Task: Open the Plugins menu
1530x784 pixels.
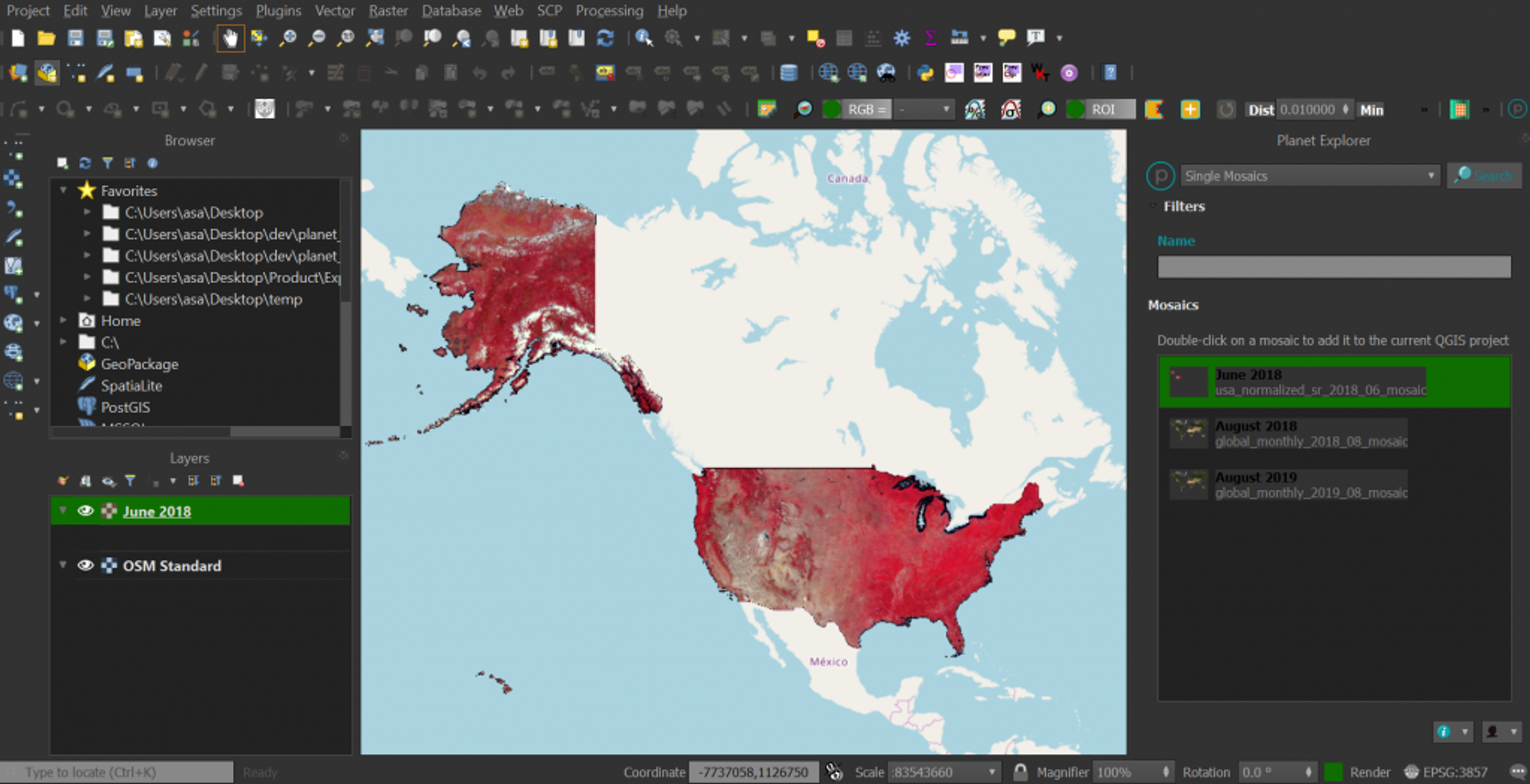Action: tap(279, 10)
